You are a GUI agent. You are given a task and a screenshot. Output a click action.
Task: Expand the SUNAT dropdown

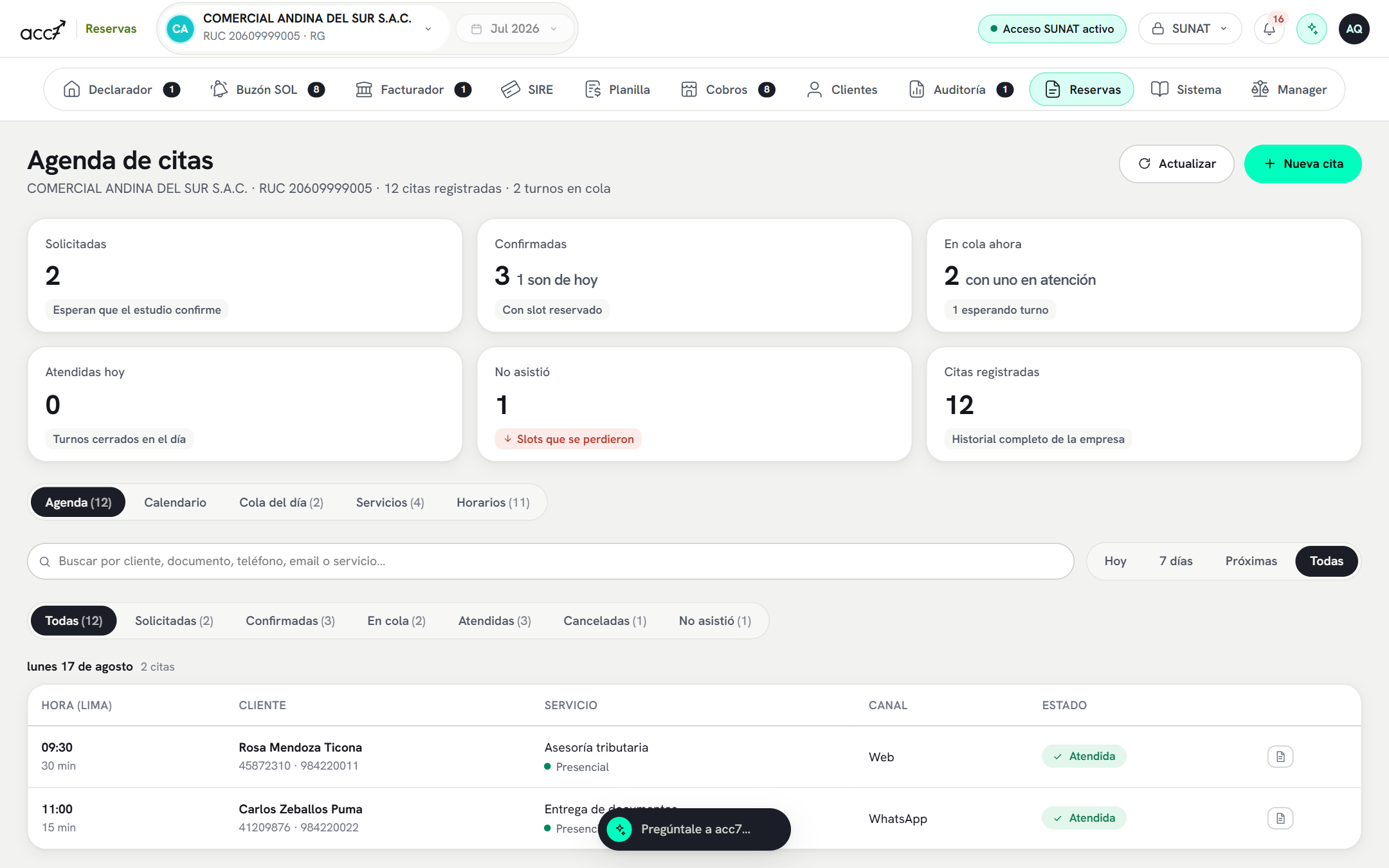click(x=1190, y=29)
